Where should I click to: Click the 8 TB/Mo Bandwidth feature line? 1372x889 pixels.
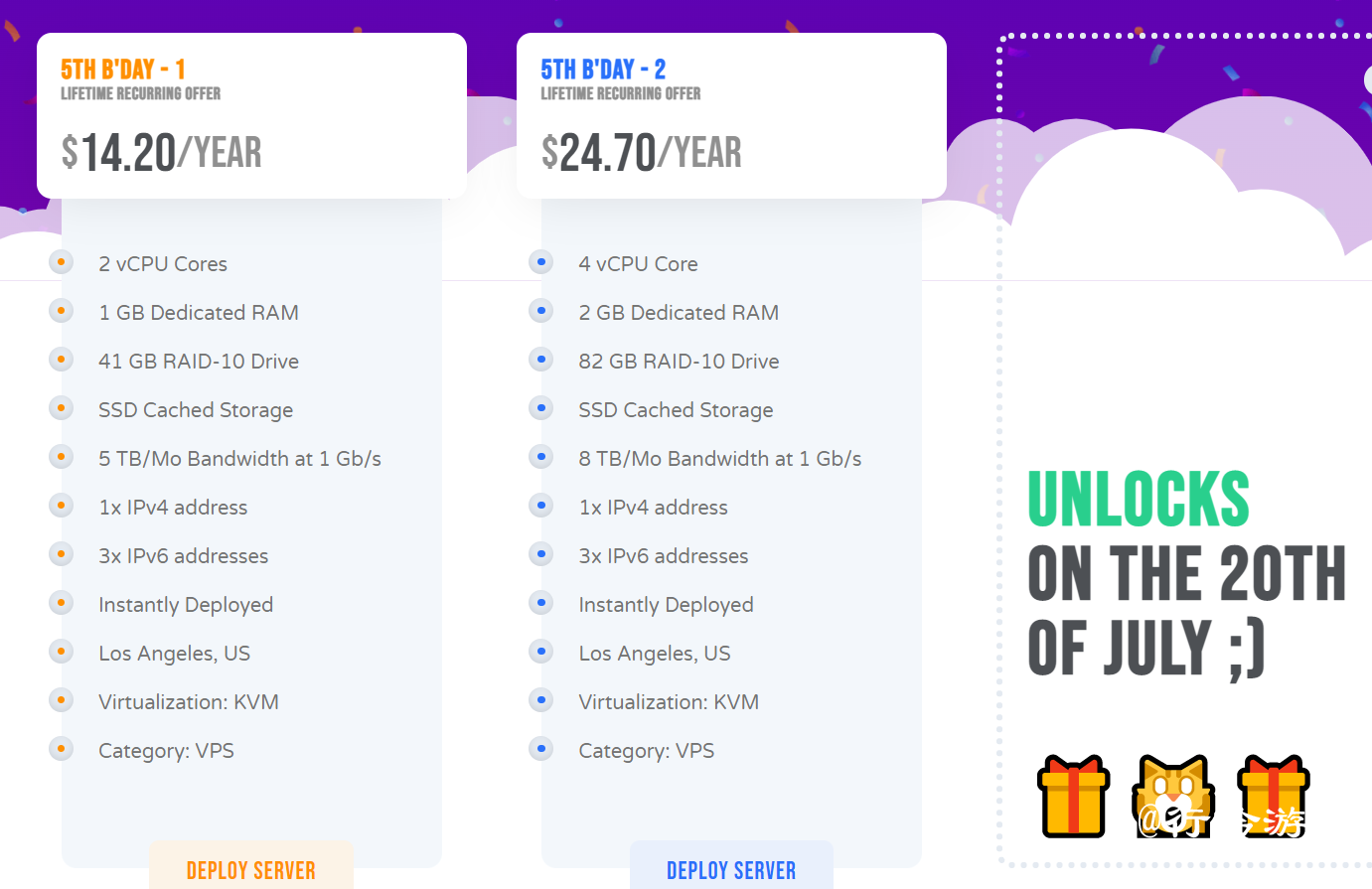(720, 458)
